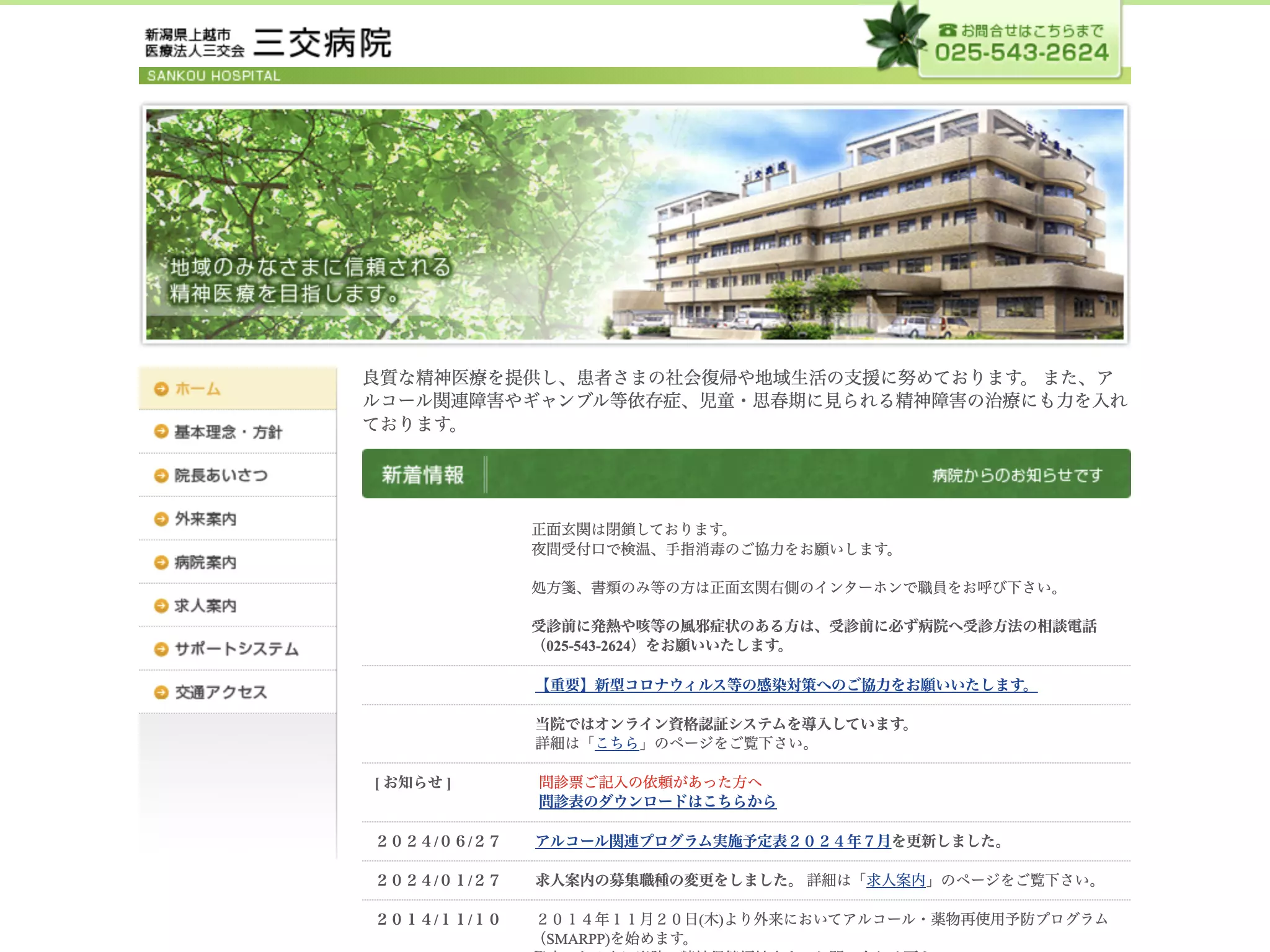This screenshot has width=1270, height=952.
Task: Open サポートシステム in the sidebar
Action: pos(238,649)
